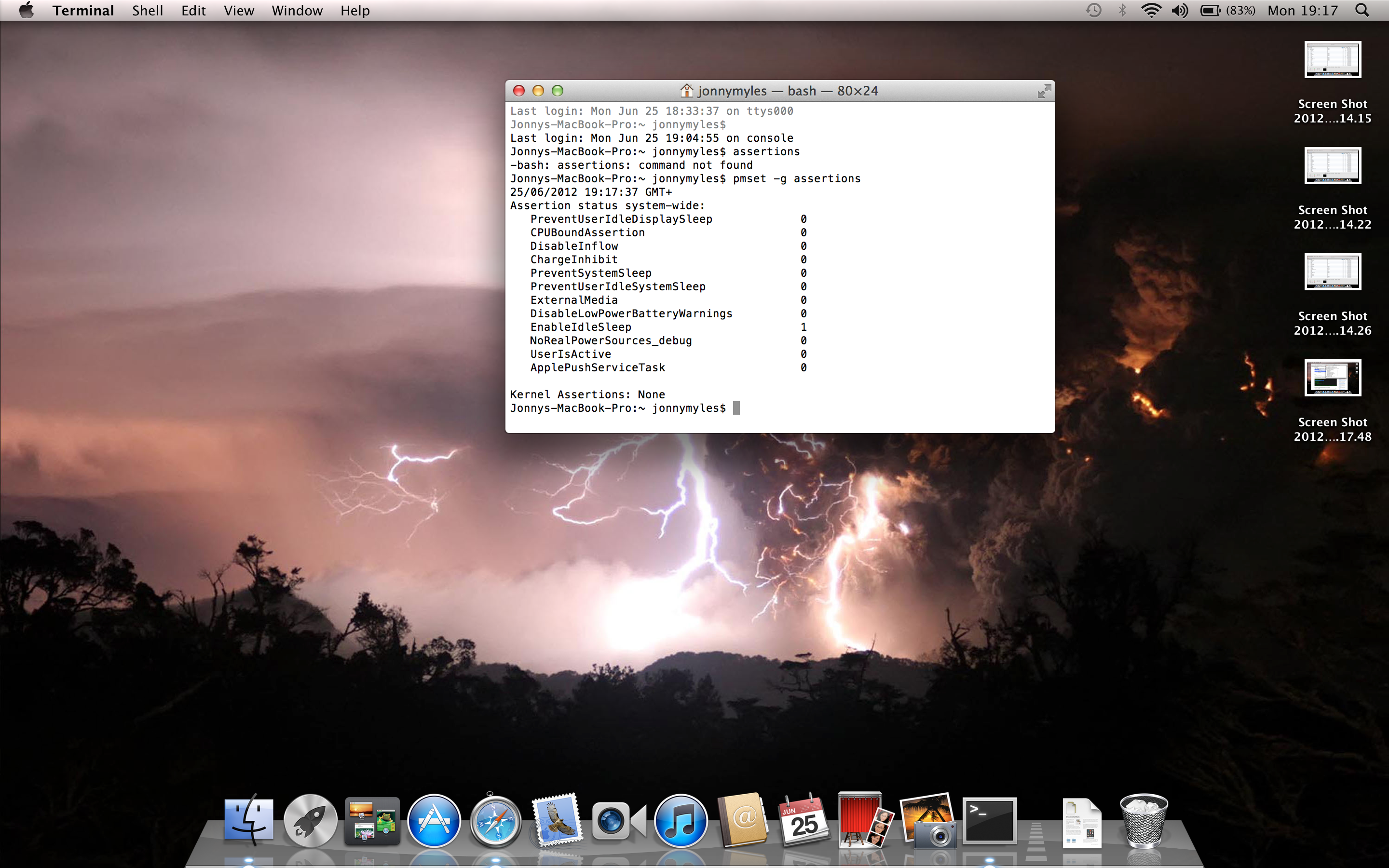Click the PreventUserIdleSystemSleep text

(618, 286)
